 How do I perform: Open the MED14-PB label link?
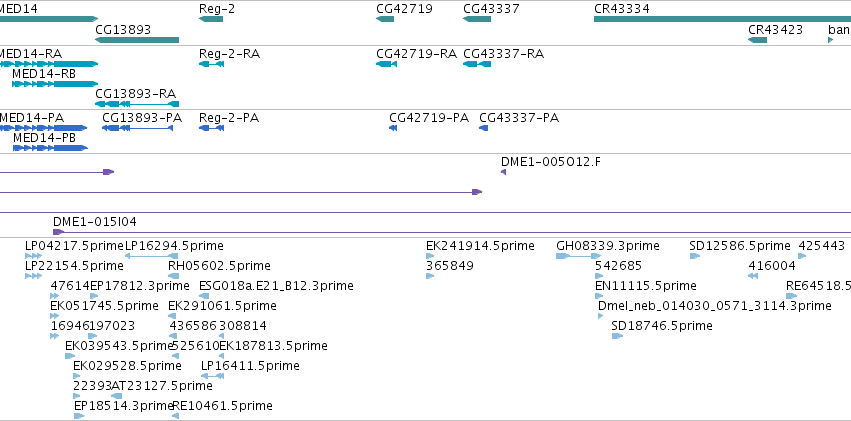pos(44,138)
